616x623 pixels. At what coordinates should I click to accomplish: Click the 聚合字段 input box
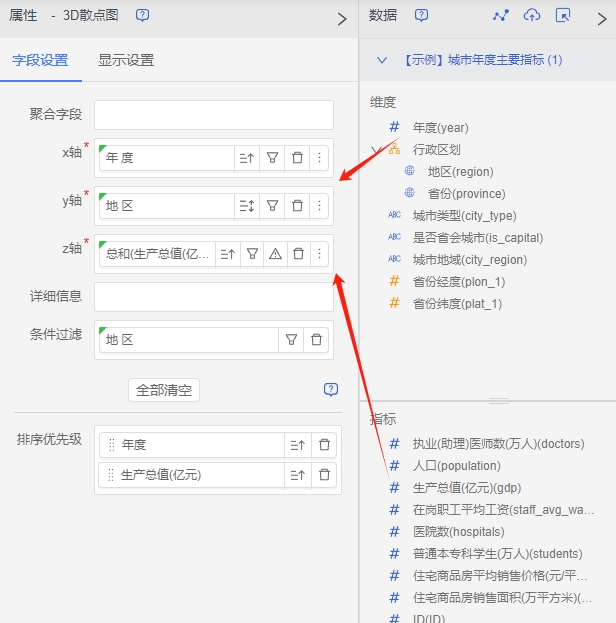[213, 114]
